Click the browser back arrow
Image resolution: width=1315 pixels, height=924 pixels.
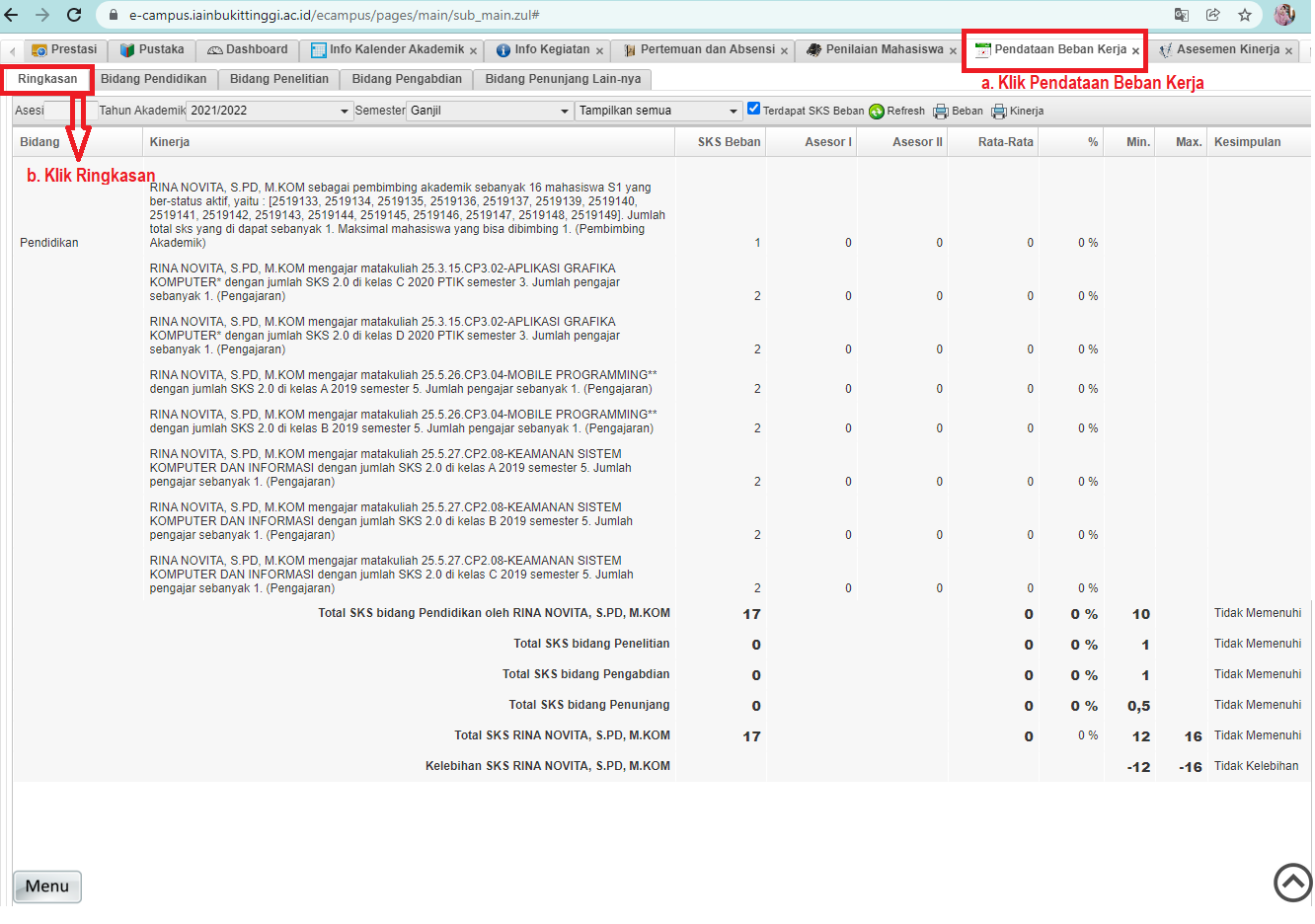(x=12, y=15)
